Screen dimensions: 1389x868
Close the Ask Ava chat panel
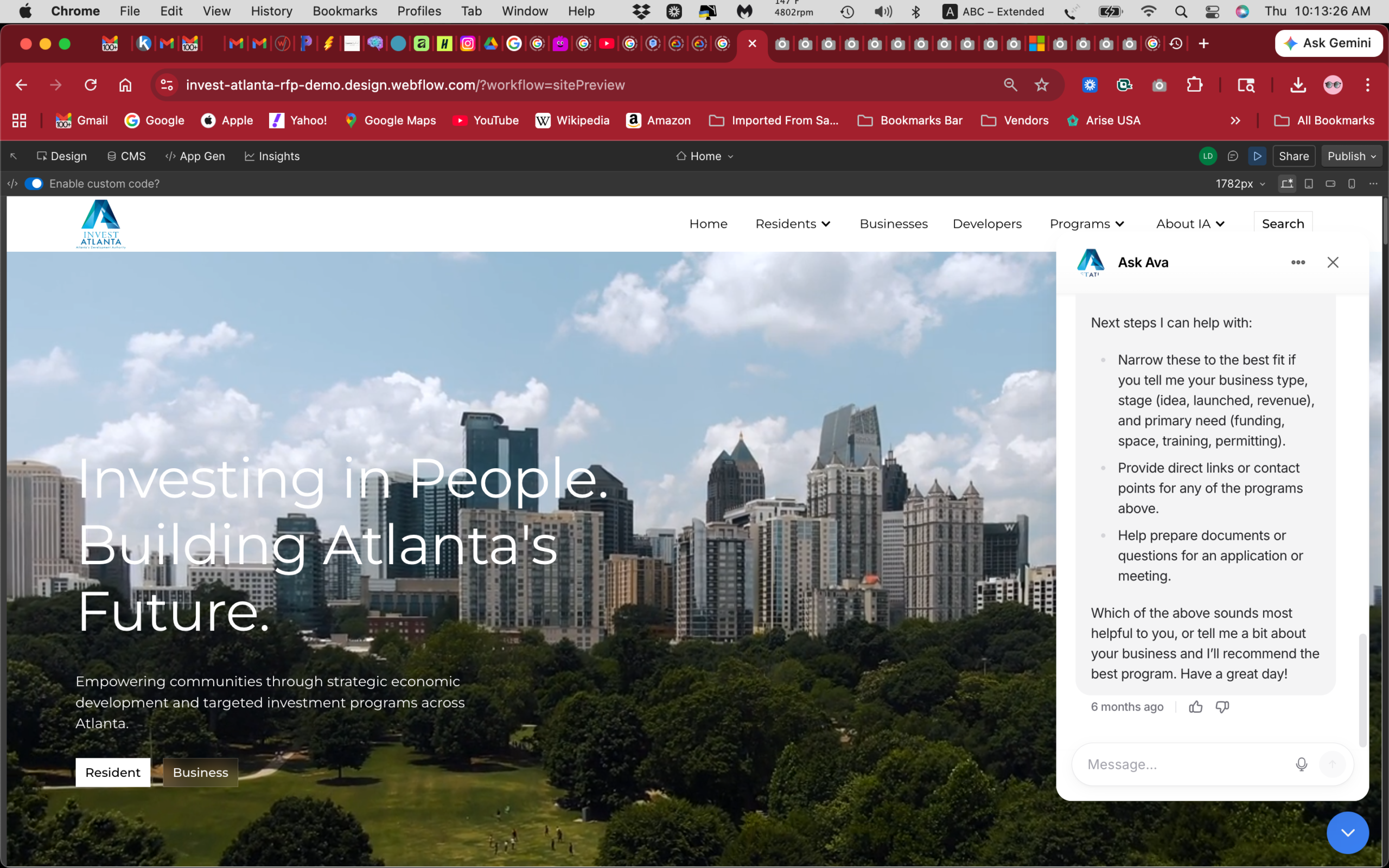tap(1333, 263)
